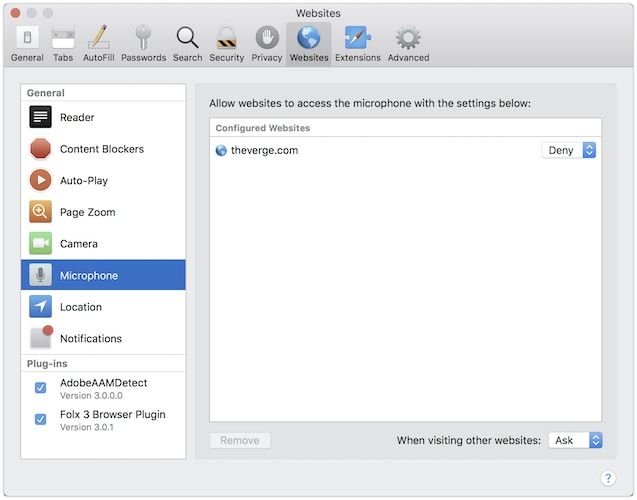The height and width of the screenshot is (500, 637).
Task: Open the Security padlock pane
Action: click(x=226, y=43)
